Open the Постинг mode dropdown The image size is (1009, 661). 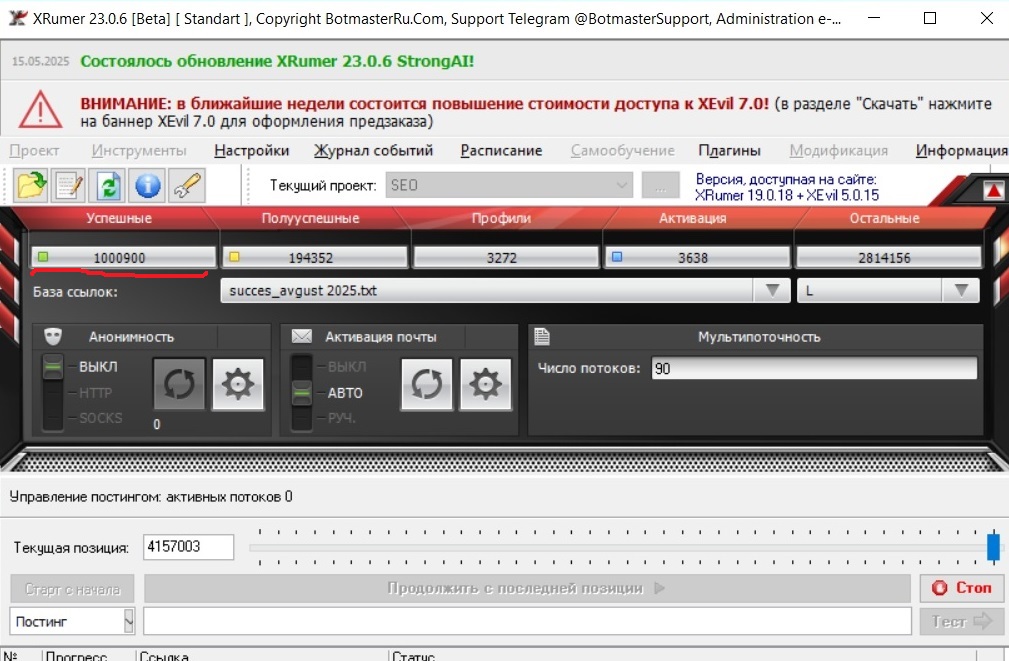[x=72, y=622]
